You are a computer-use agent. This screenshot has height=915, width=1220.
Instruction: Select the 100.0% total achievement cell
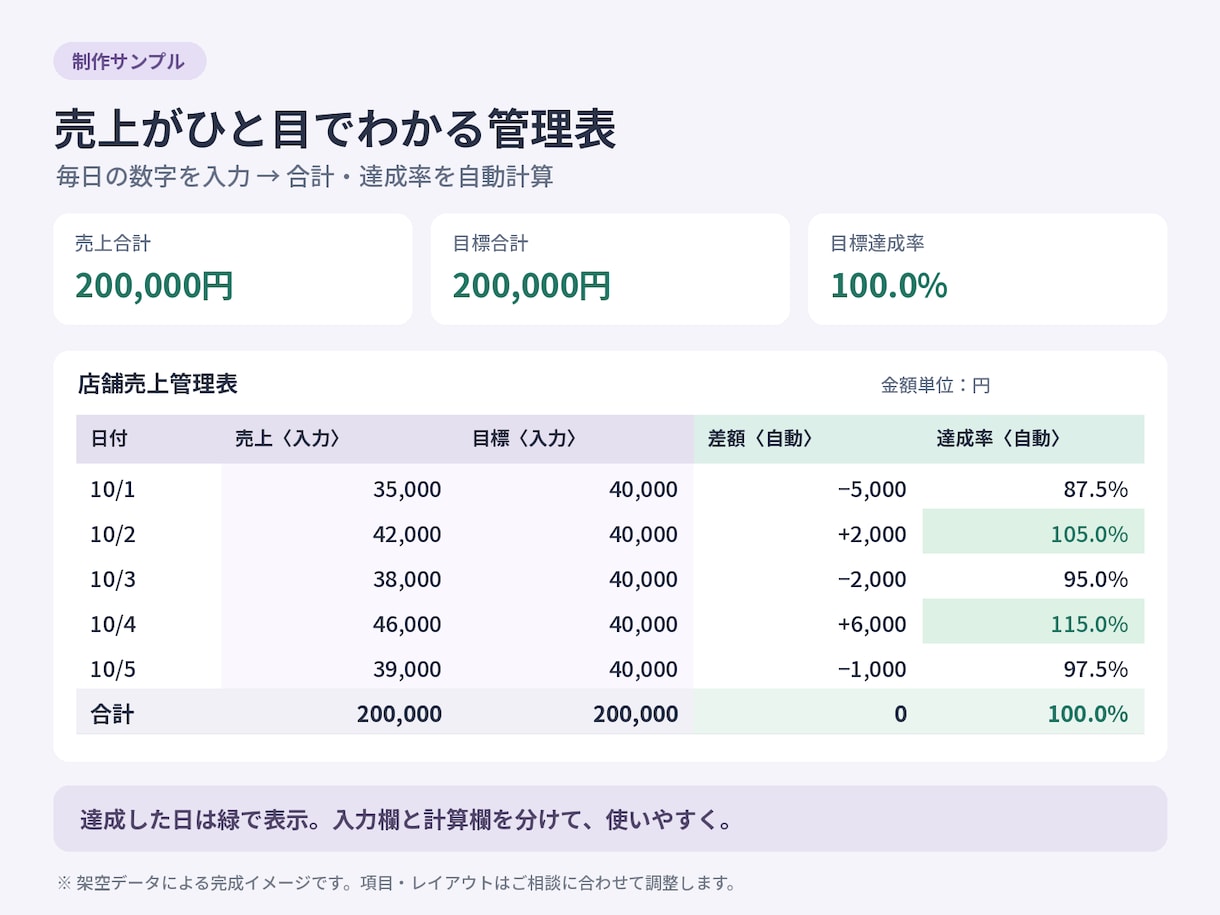[1033, 712]
